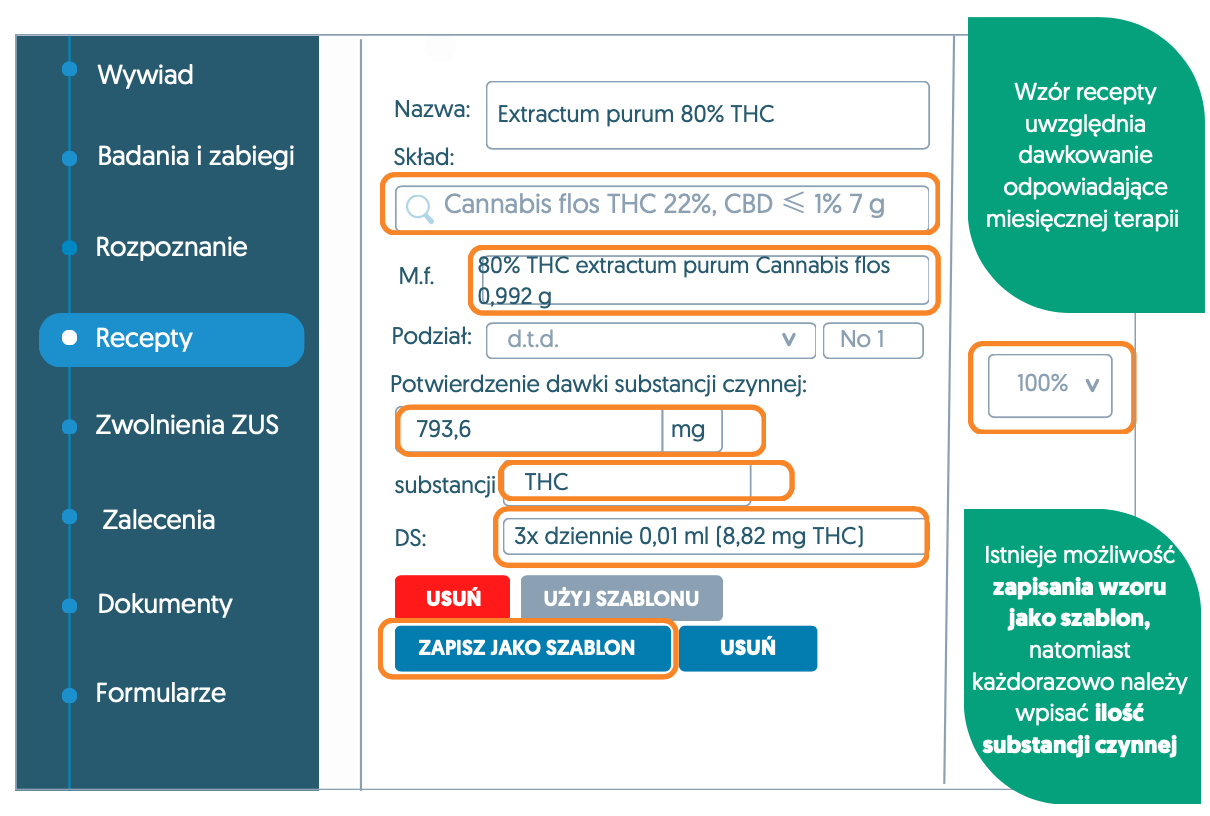Navigate to Zwolnienia ZUS
The width and height of the screenshot is (1210, 816).
coord(186,425)
